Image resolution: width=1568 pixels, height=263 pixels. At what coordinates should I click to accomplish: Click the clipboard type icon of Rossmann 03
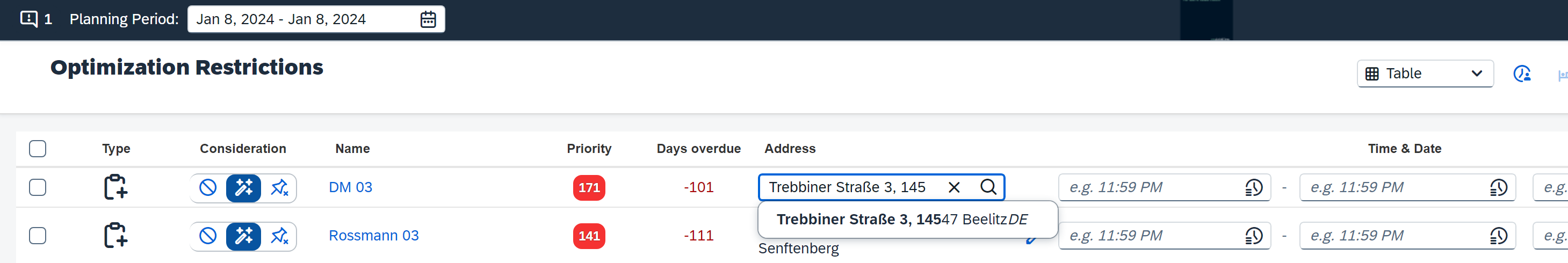click(x=115, y=236)
